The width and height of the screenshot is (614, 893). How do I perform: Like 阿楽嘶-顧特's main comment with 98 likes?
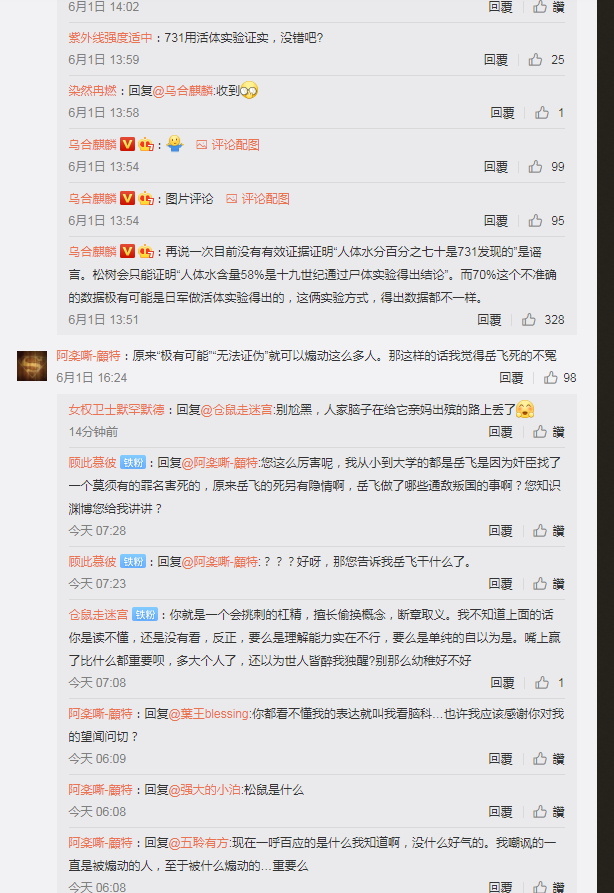pyautogui.click(x=550, y=378)
